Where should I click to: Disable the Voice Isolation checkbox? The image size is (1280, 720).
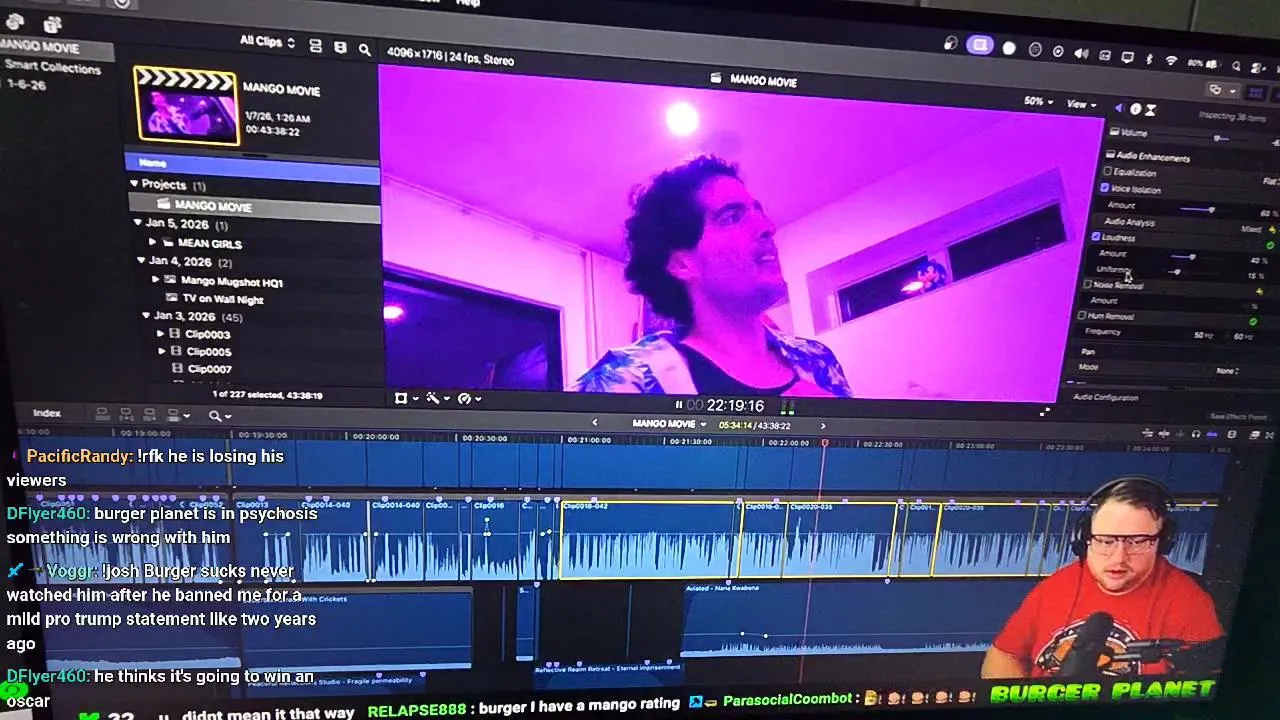(1105, 188)
